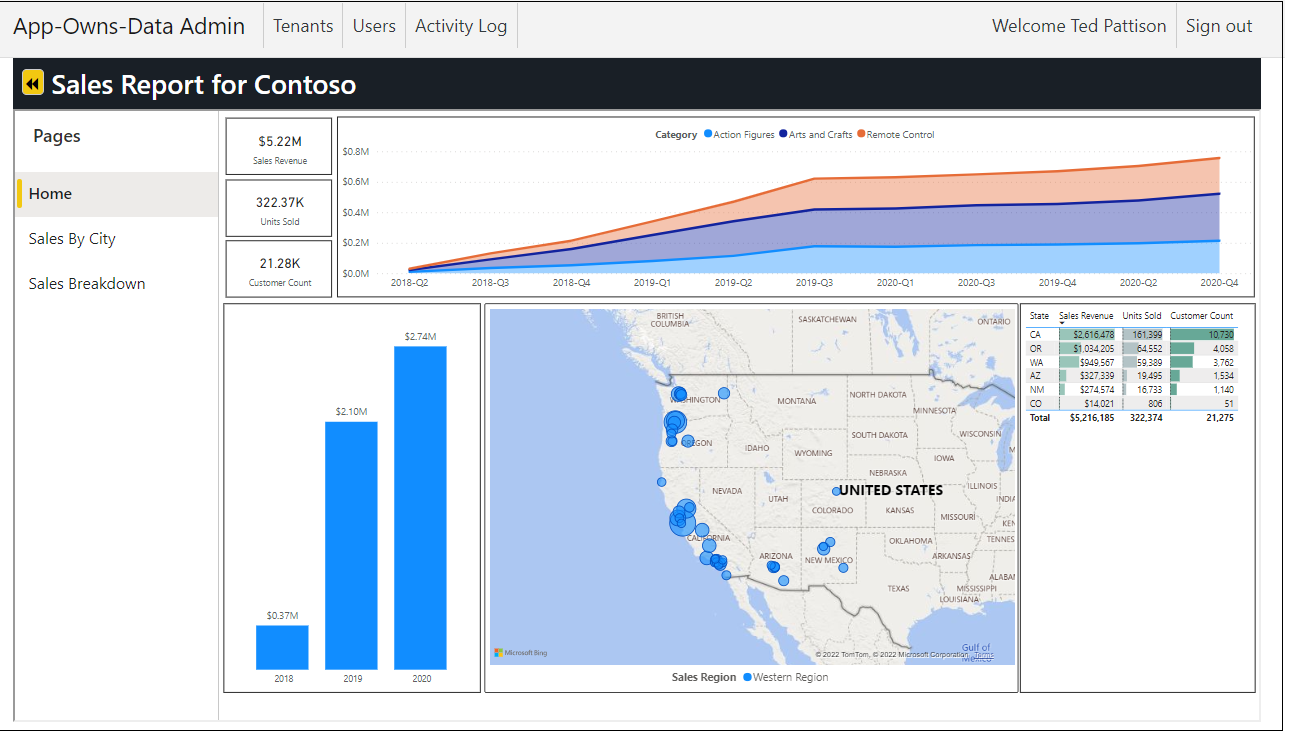Sort by the Units Sold column header
This screenshot has height=740, width=1292.
[x=1142, y=316]
